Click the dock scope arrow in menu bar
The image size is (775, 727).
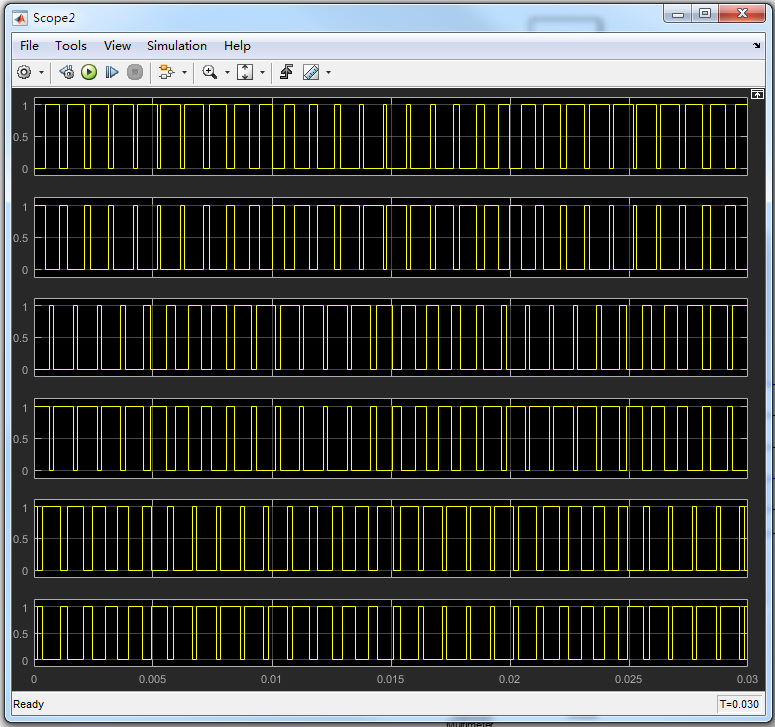(757, 45)
